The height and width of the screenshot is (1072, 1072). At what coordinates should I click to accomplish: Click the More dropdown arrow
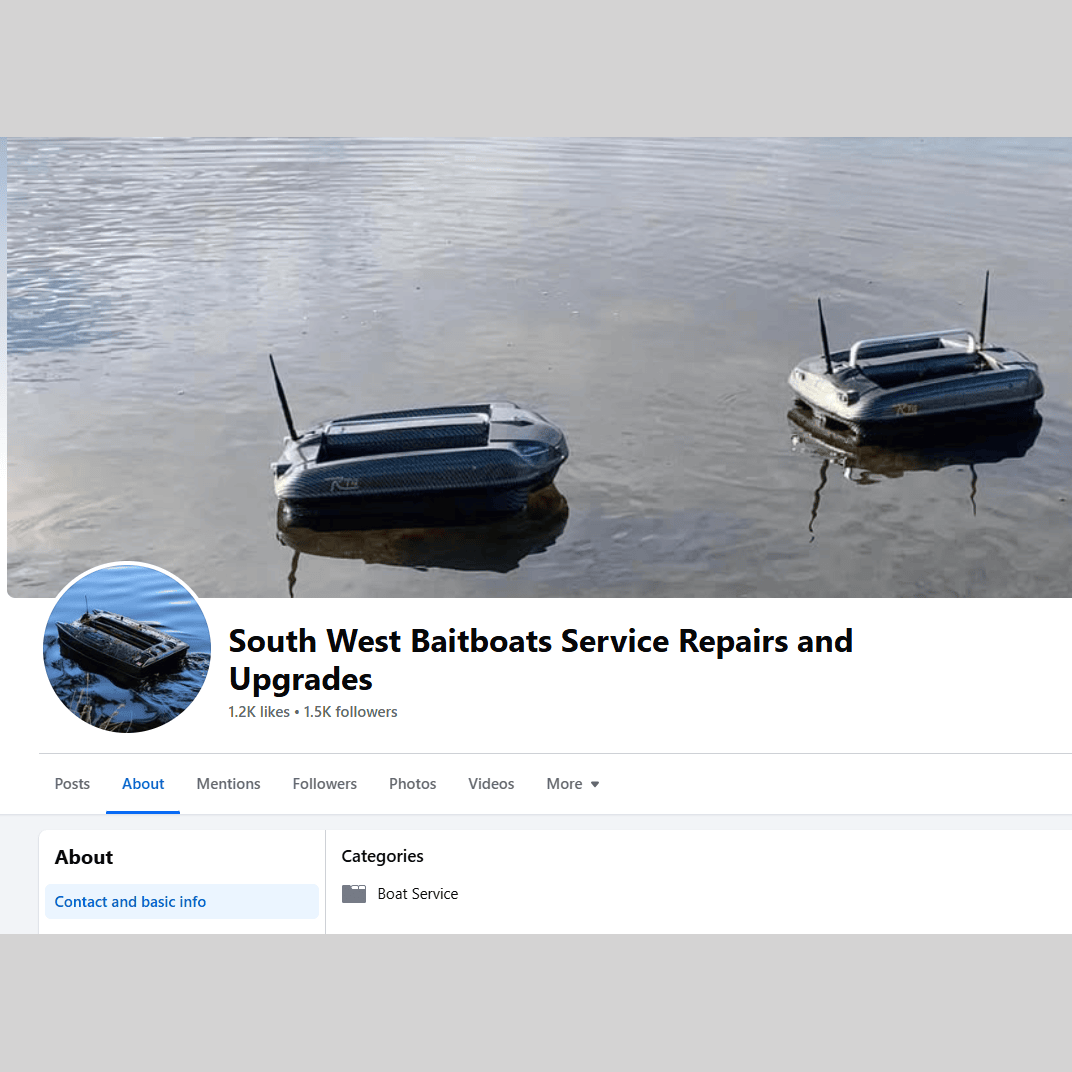(595, 784)
